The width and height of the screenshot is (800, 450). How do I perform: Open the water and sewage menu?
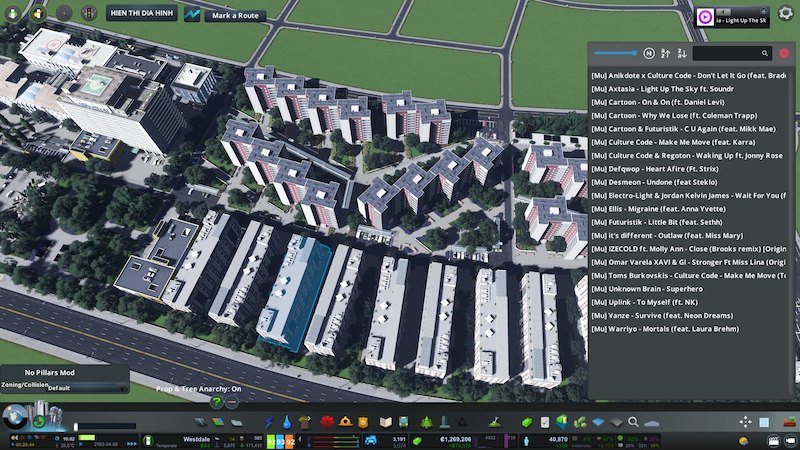tap(288, 423)
